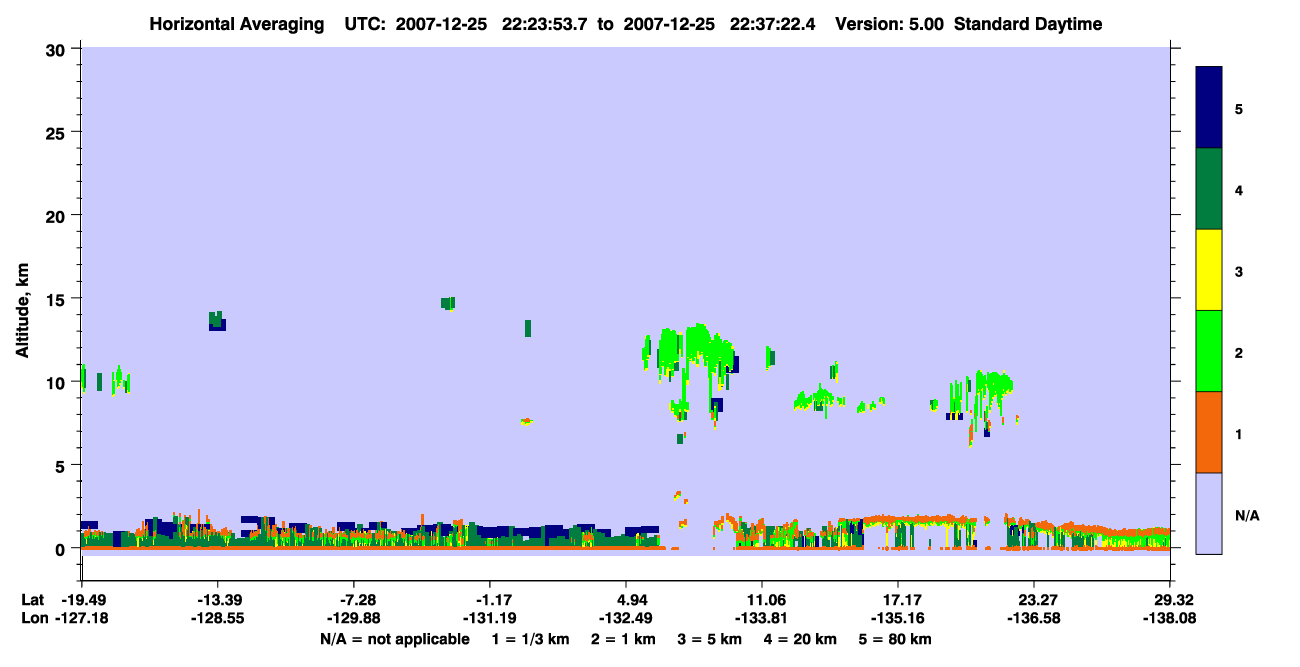Click the altitude tick label 10
Screen dimensions: 1300x667
(58, 382)
